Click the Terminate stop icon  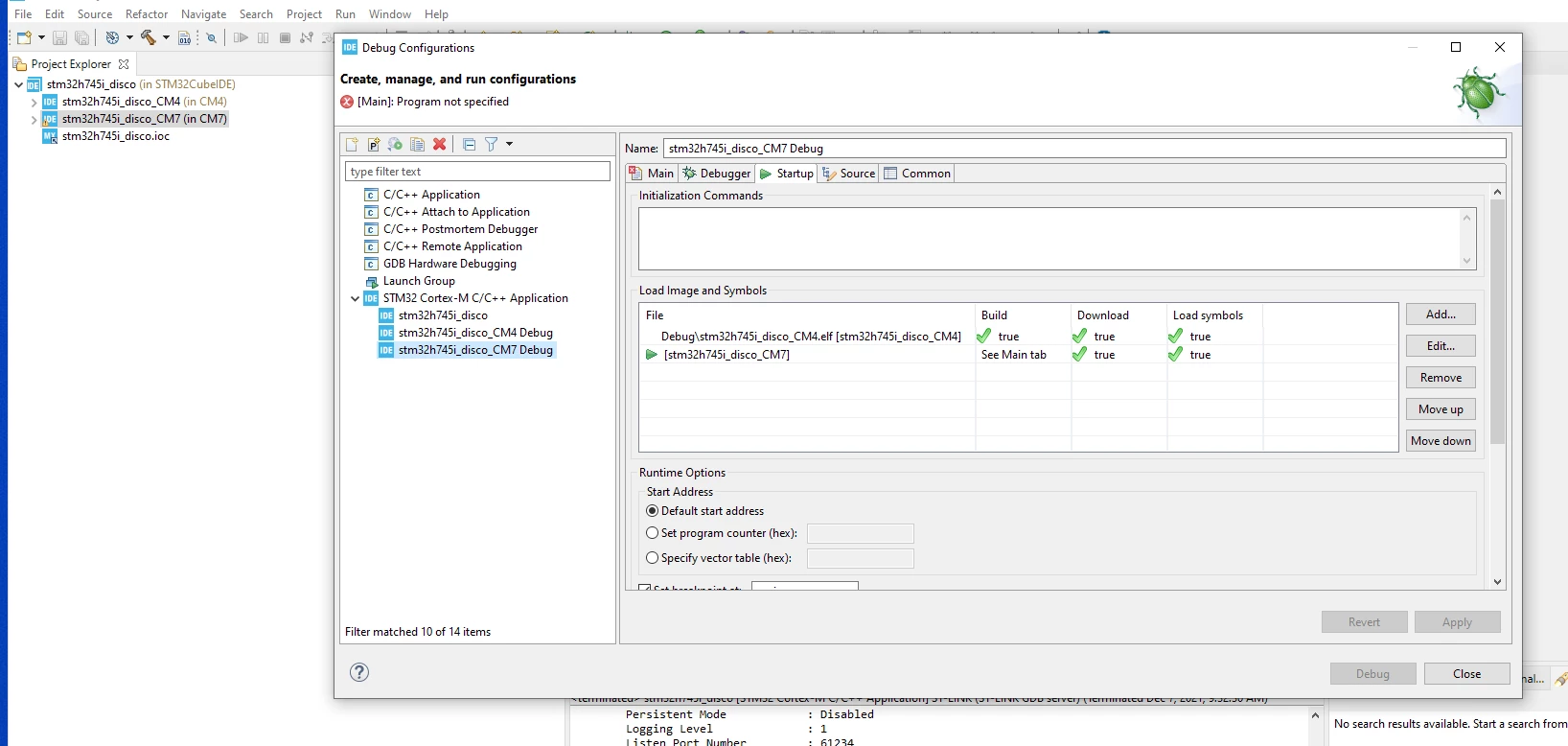pyautogui.click(x=285, y=37)
